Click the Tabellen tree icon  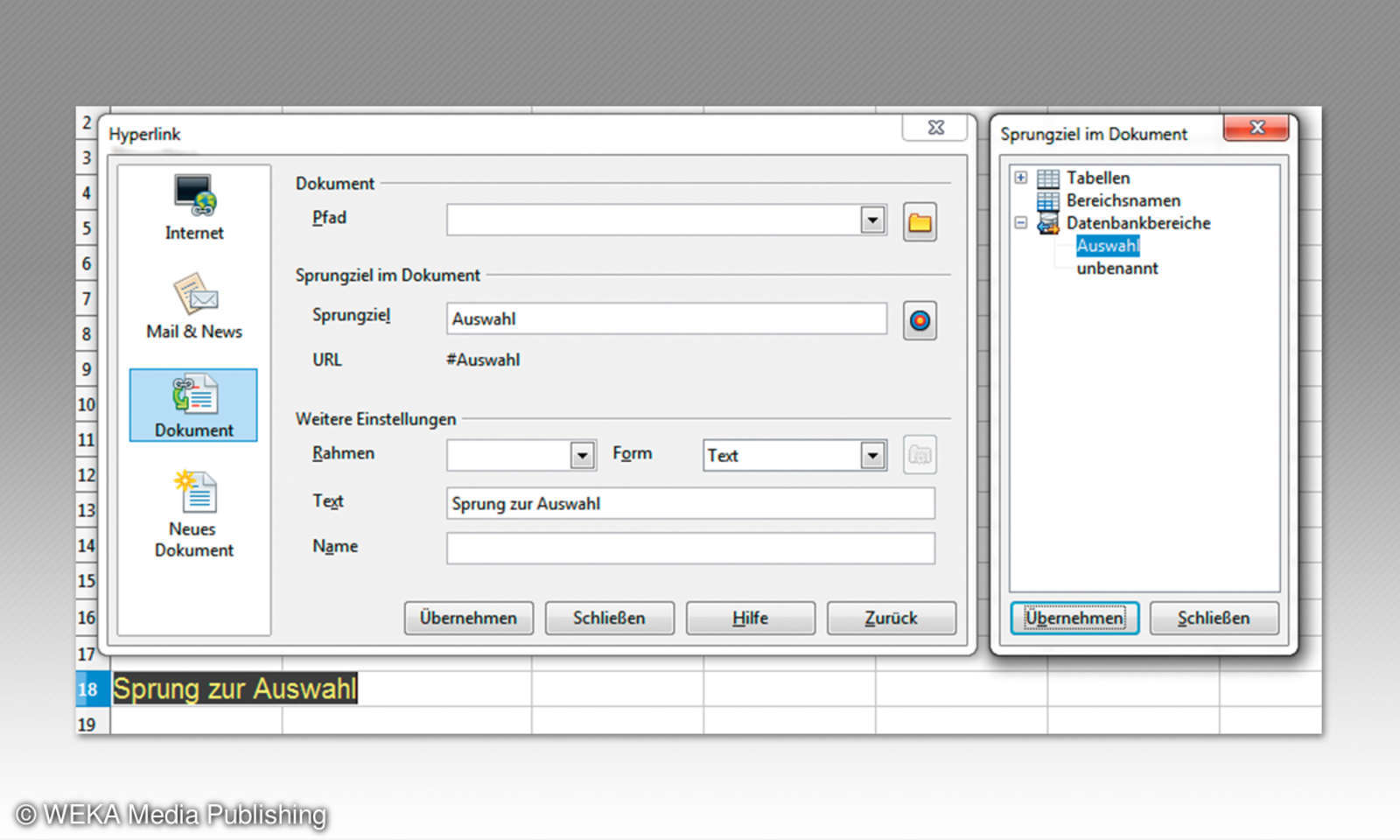(x=1046, y=178)
